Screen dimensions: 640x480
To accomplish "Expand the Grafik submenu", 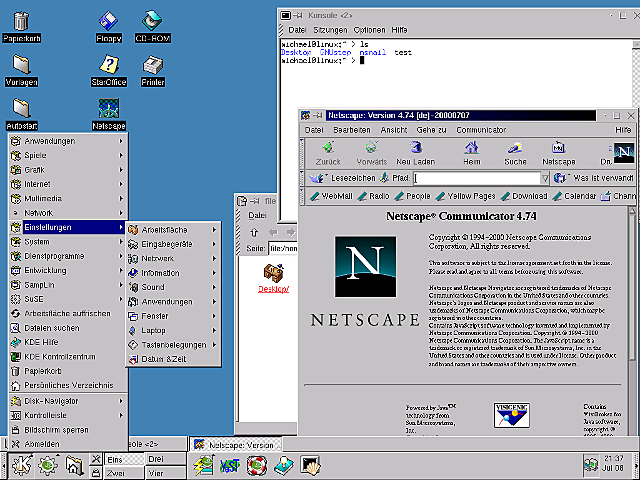I will click(x=68, y=169).
